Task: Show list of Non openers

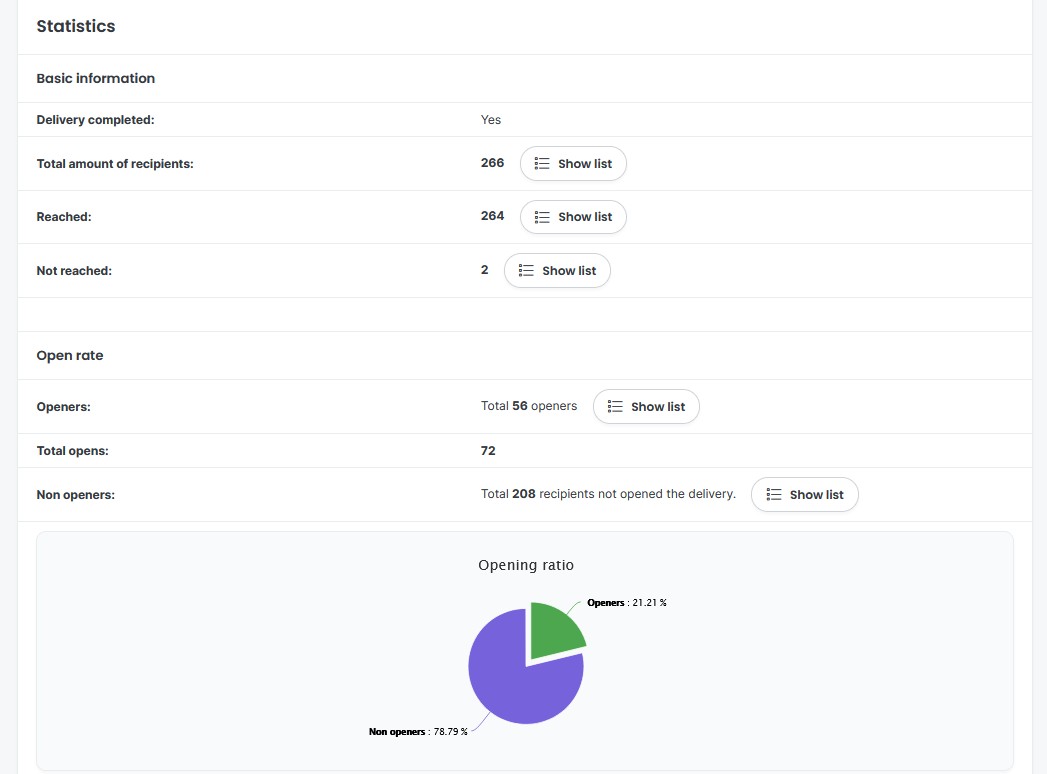Action: click(x=805, y=495)
